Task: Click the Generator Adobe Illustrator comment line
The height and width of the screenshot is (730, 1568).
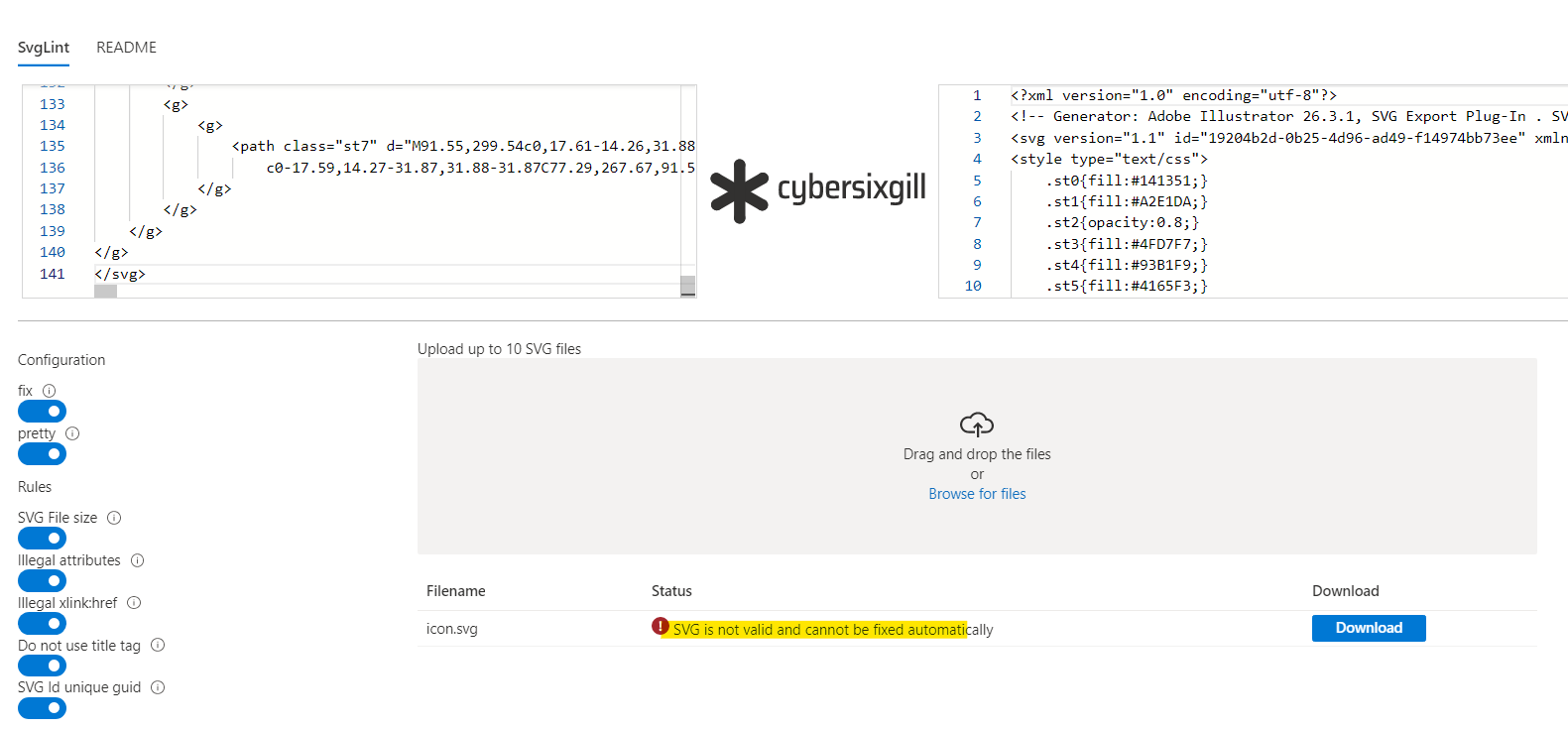Action: coord(1289,116)
